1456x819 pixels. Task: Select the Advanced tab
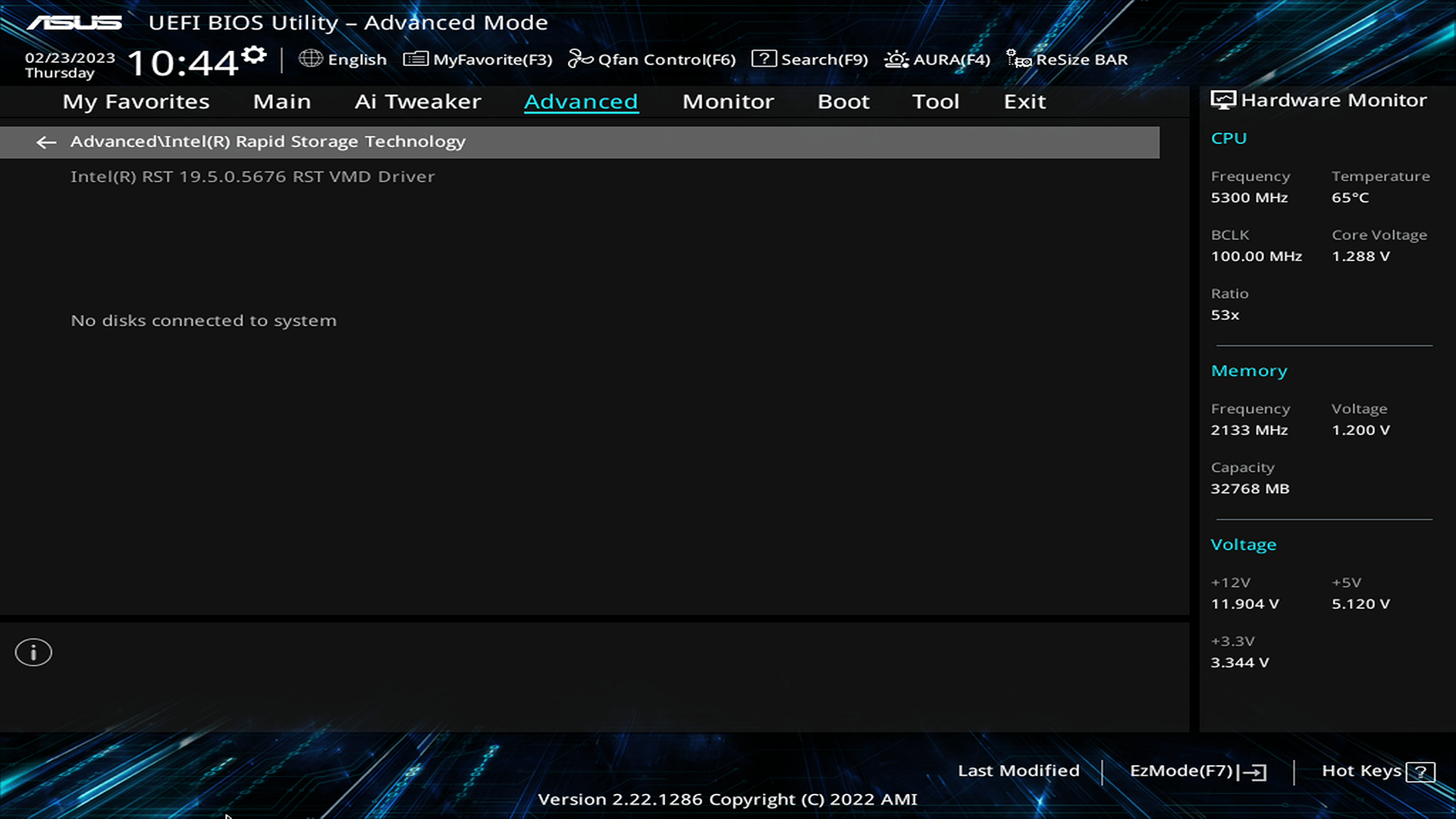pyautogui.click(x=581, y=102)
